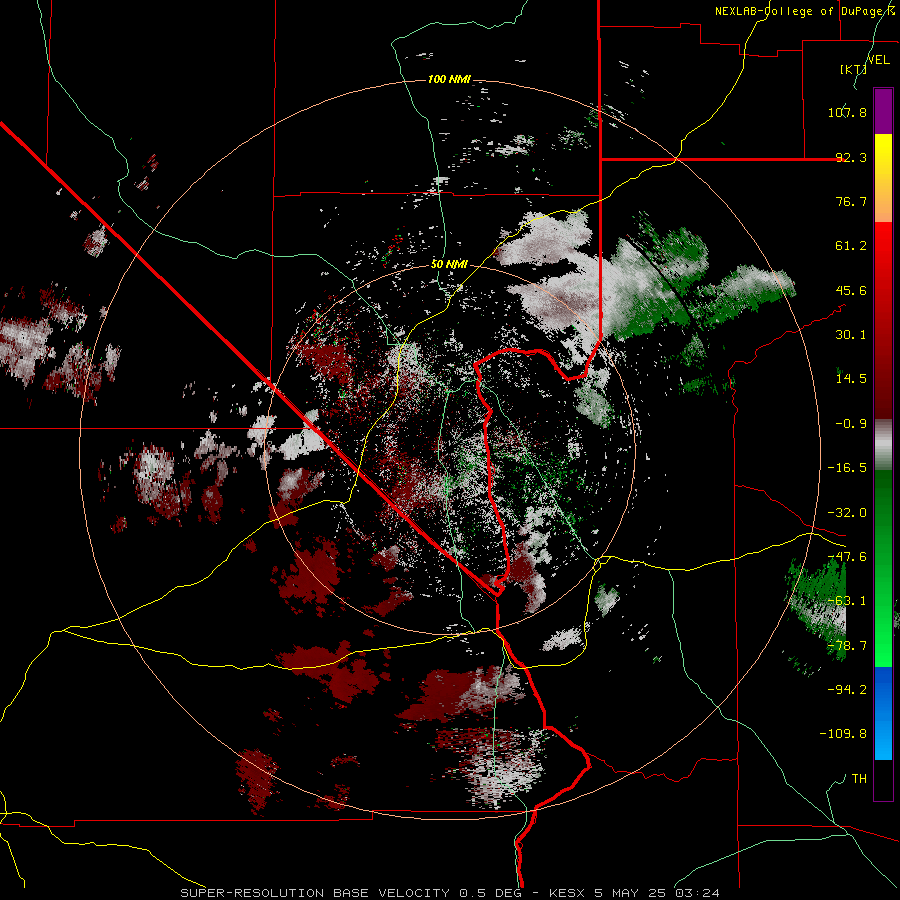
Task: Click the -0.9 legend value
Action: point(851,424)
